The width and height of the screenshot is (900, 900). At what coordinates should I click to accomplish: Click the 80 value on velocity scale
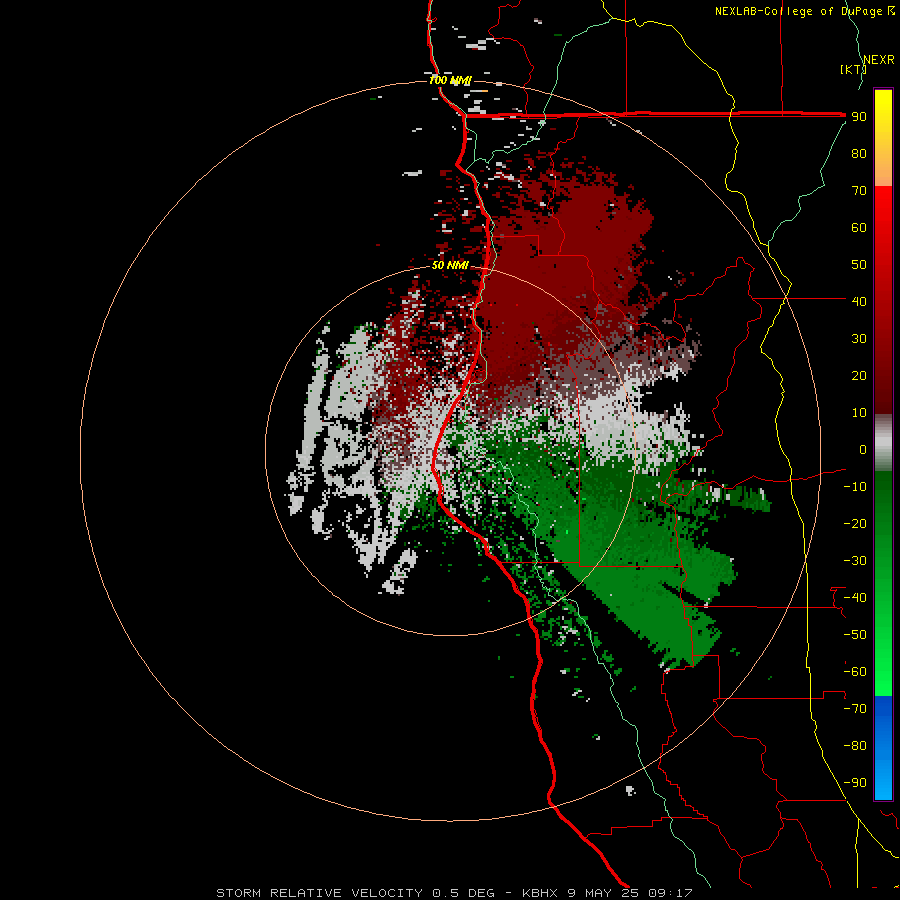pyautogui.click(x=859, y=153)
